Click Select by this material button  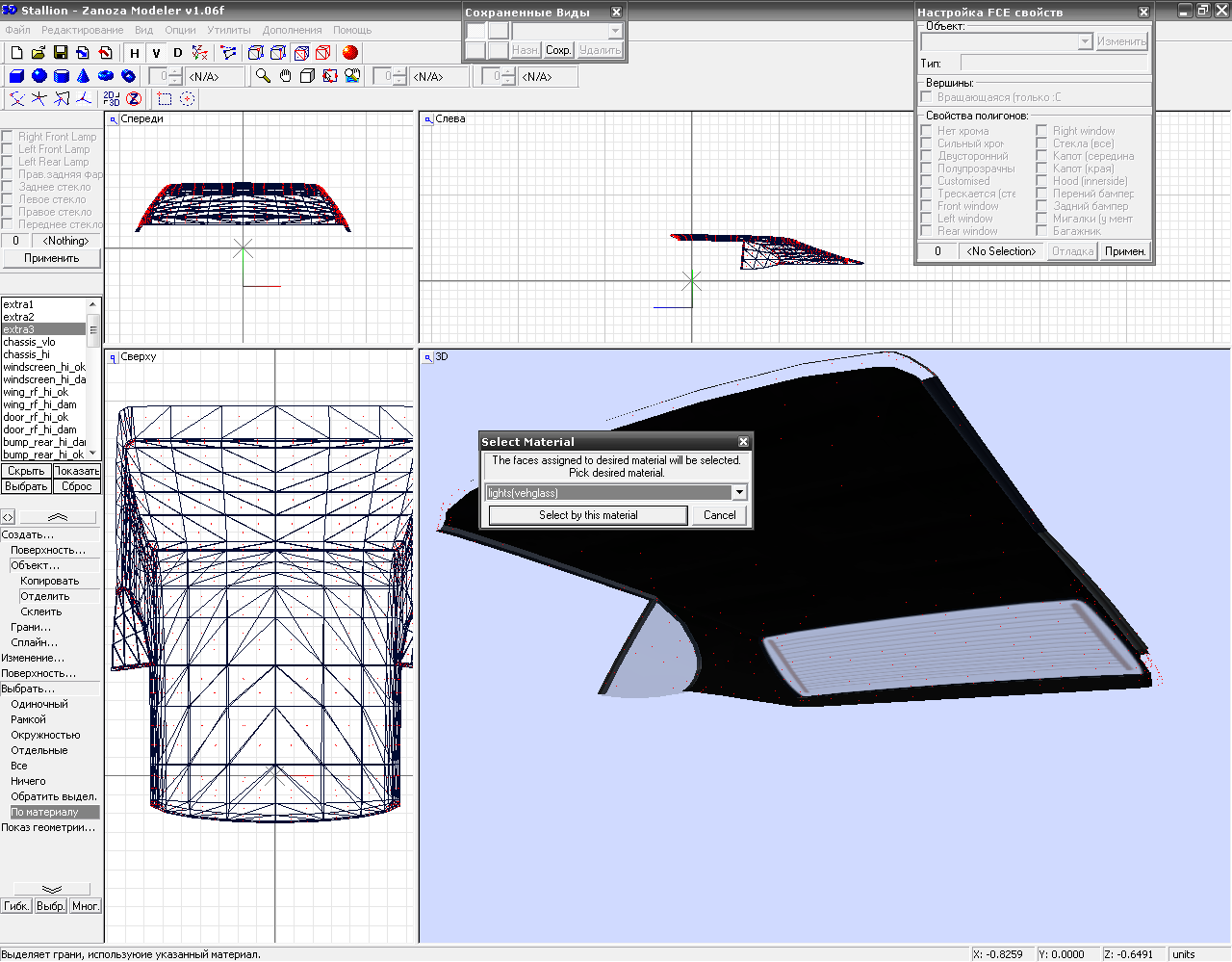[x=588, y=515]
